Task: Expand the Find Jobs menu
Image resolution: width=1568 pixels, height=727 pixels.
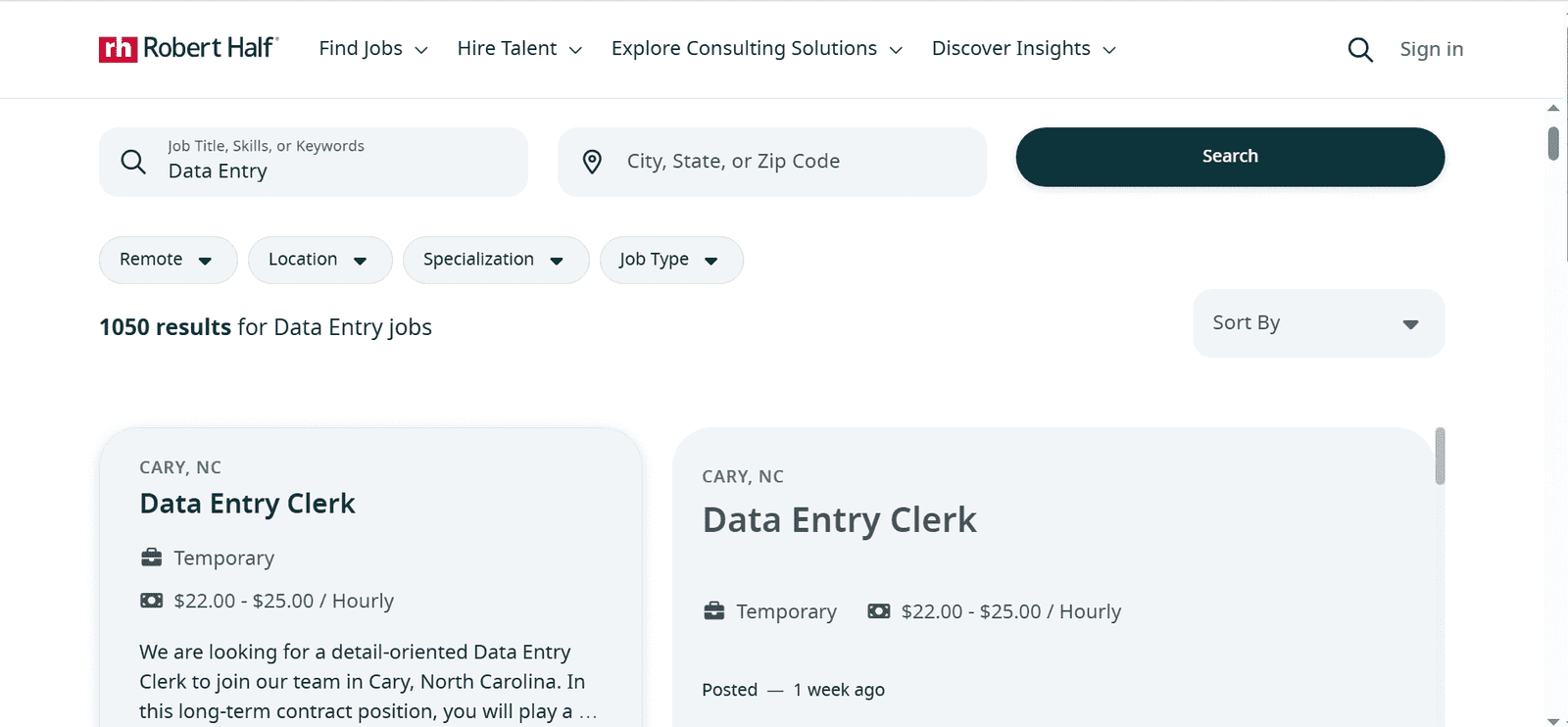Action: tap(373, 49)
